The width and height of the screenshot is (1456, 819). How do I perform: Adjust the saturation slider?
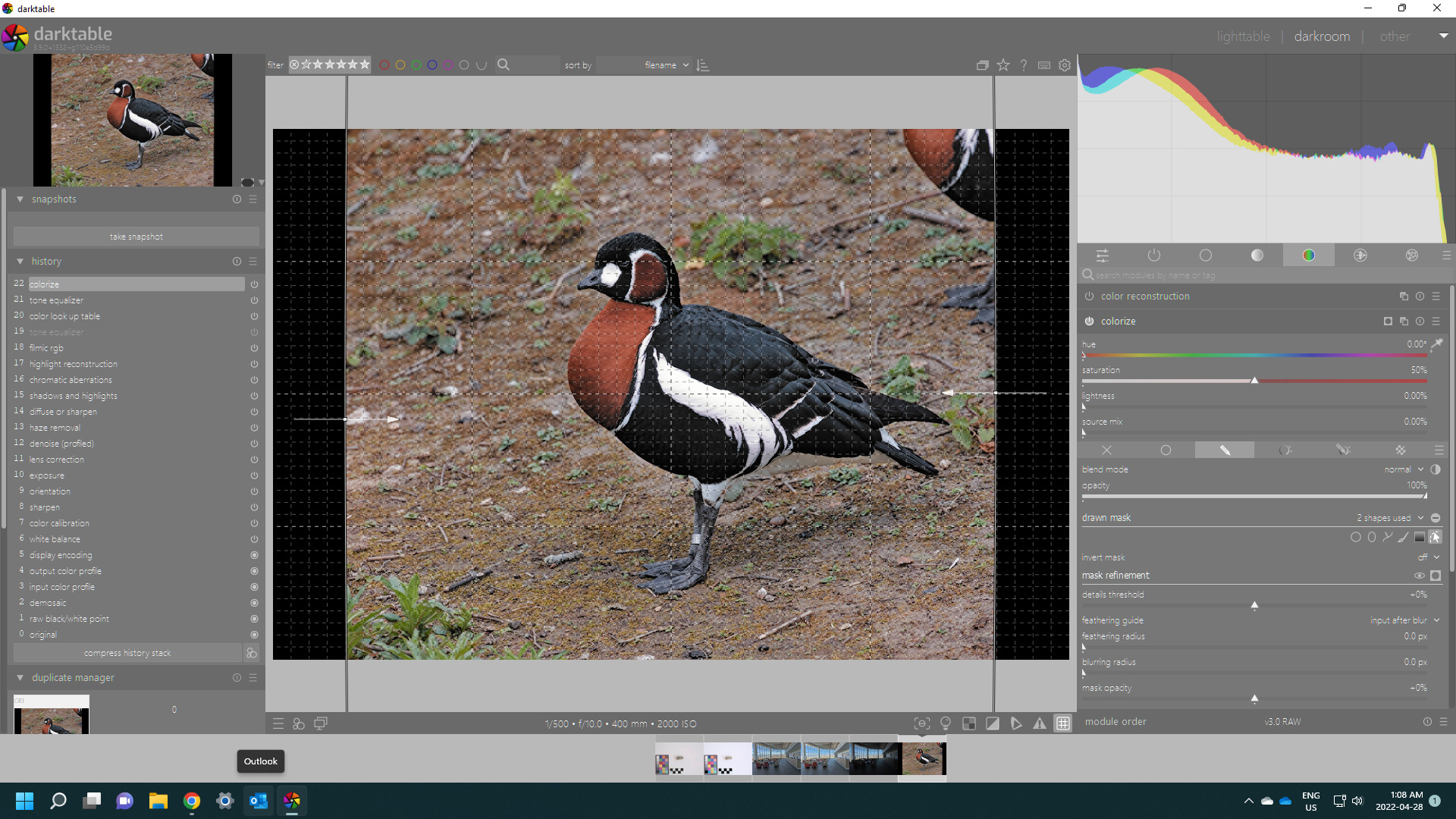tap(1254, 381)
